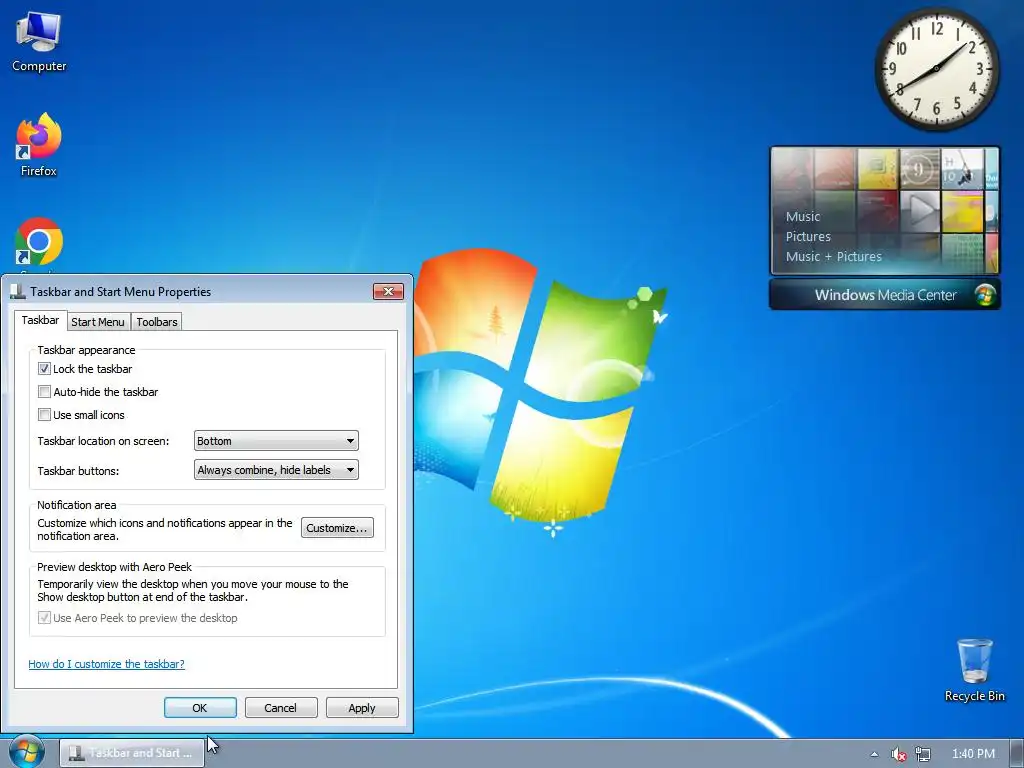
Task: Uncheck Lock the taskbar
Action: 44,369
